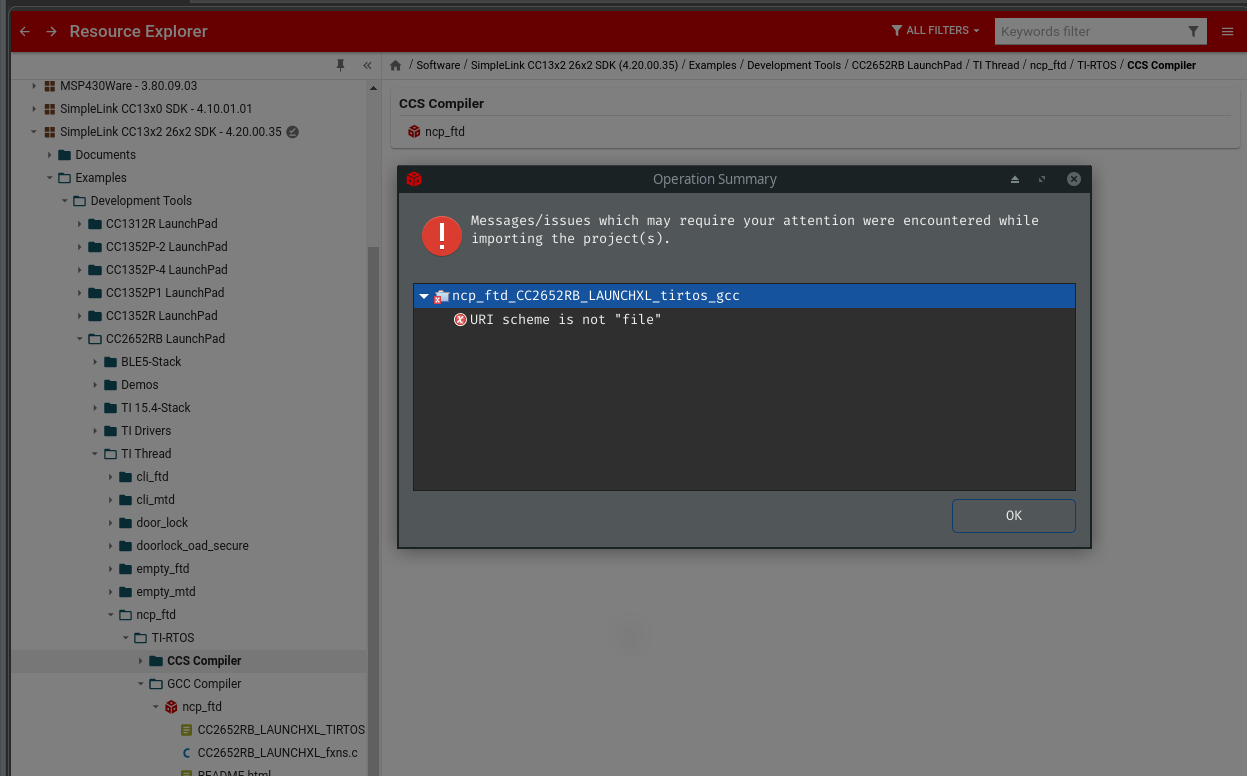Select CC1352P-4 LaunchPad tree row

coord(166,270)
